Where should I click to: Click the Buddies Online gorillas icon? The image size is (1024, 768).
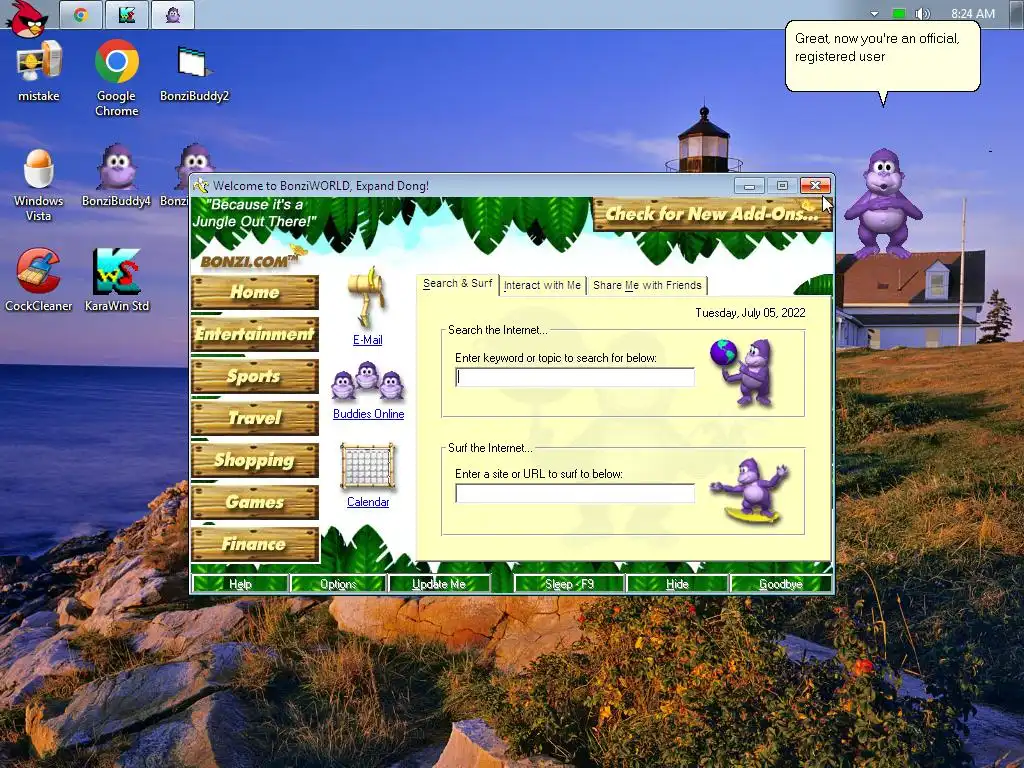(368, 380)
